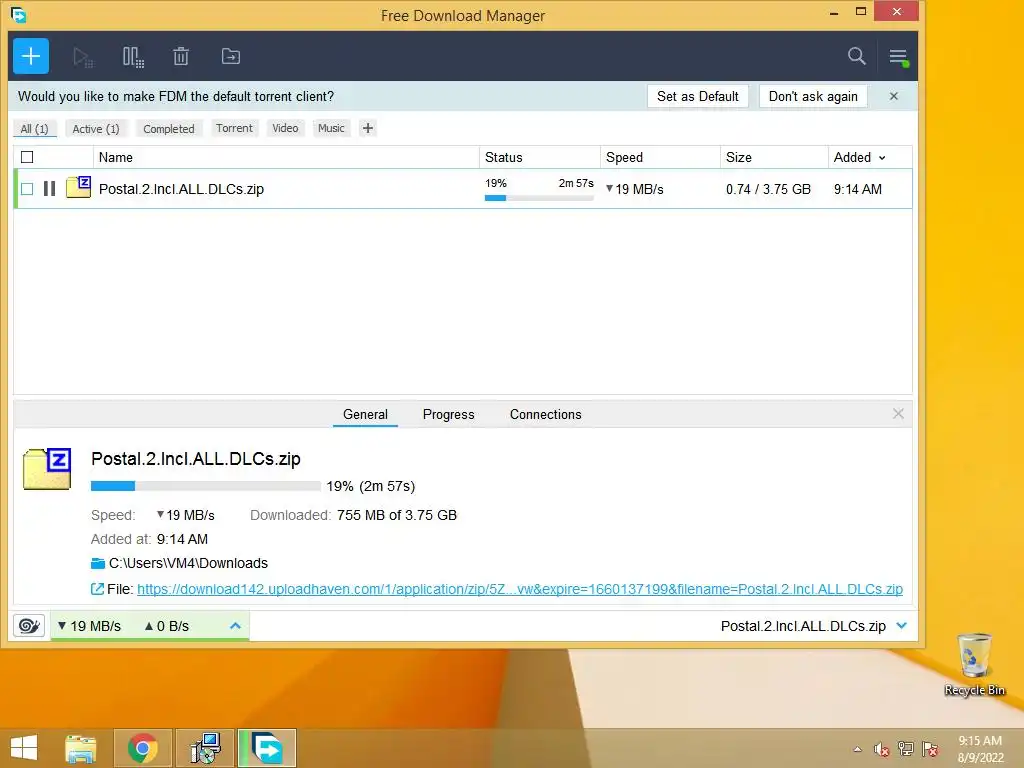This screenshot has width=1024, height=768.
Task: Open the uploadhaven download URL link
Action: (520, 589)
